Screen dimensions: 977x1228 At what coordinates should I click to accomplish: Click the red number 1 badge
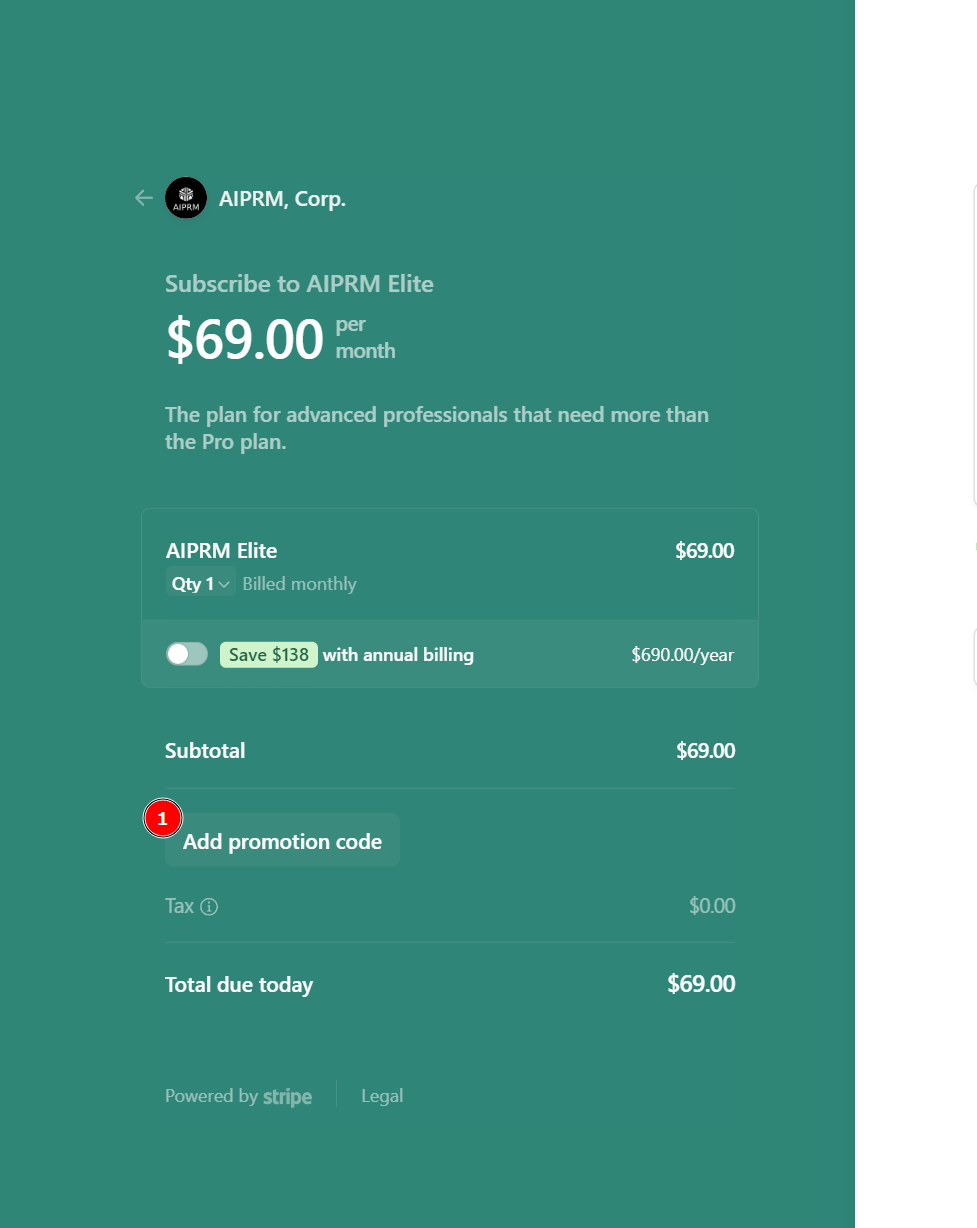point(162,819)
